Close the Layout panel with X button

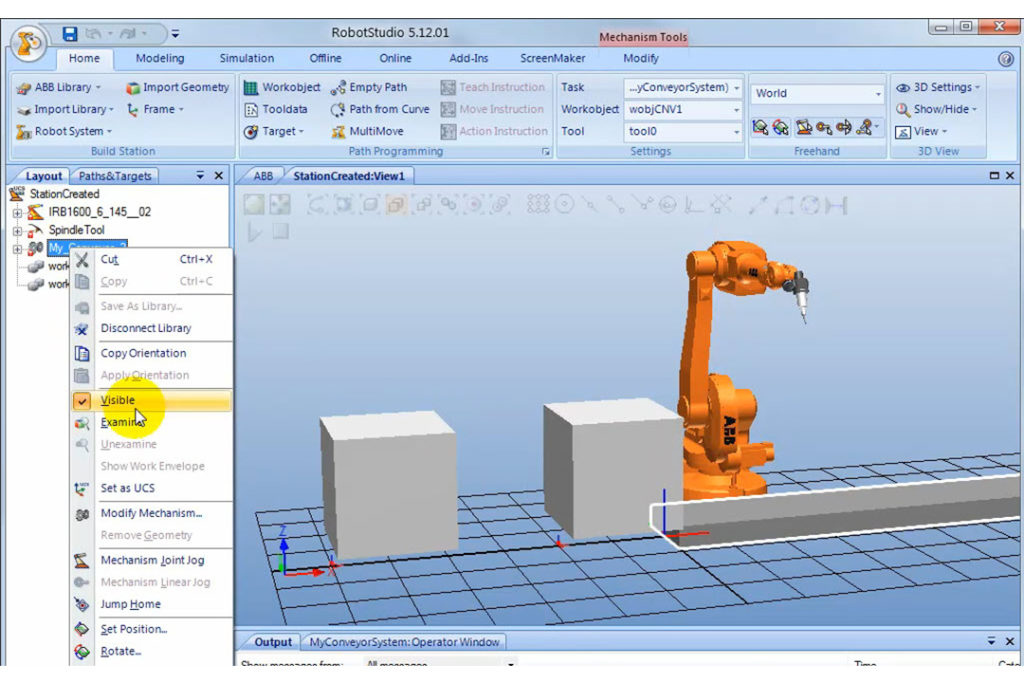219,176
